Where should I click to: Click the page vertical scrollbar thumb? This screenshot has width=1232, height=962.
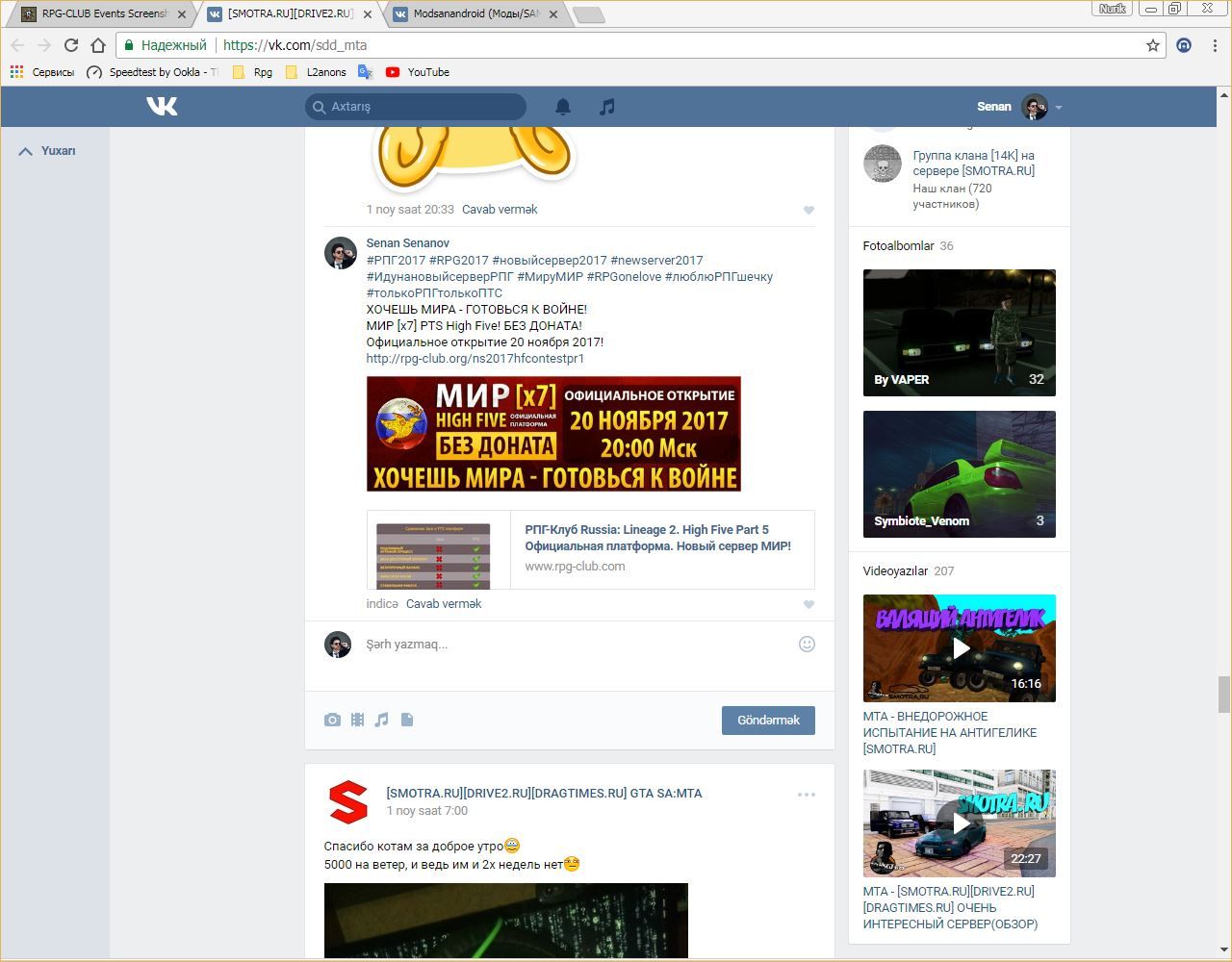click(1224, 694)
